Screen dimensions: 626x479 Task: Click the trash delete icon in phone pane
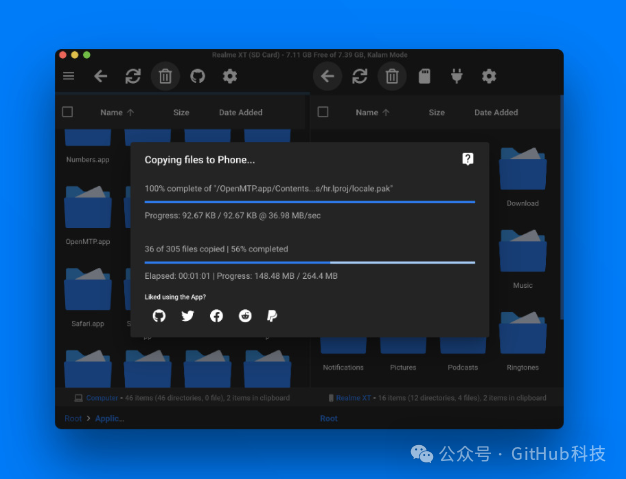(392, 76)
